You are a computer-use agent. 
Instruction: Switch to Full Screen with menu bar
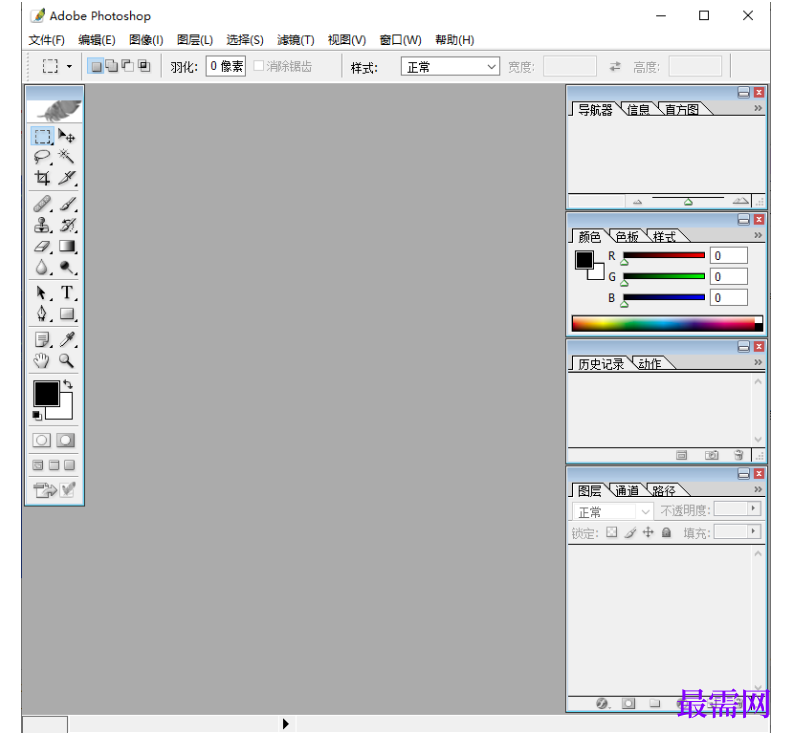pyautogui.click(x=54, y=465)
